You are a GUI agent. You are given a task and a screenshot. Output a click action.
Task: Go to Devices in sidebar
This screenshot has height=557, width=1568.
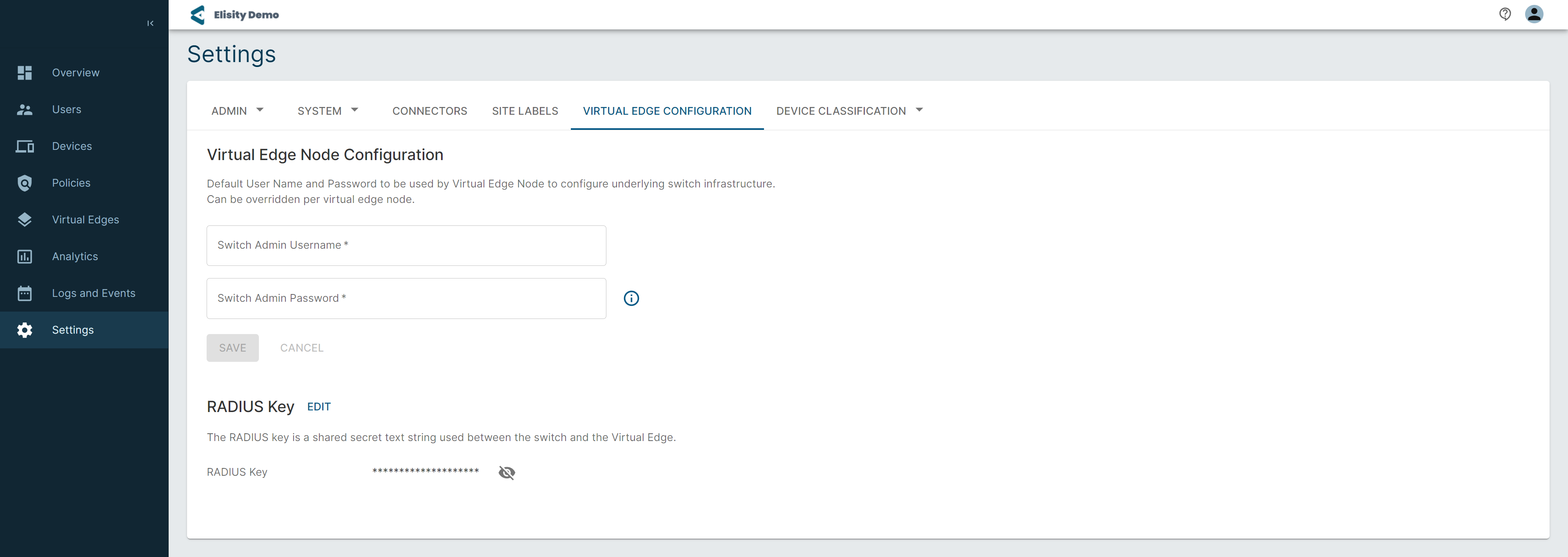point(72,146)
